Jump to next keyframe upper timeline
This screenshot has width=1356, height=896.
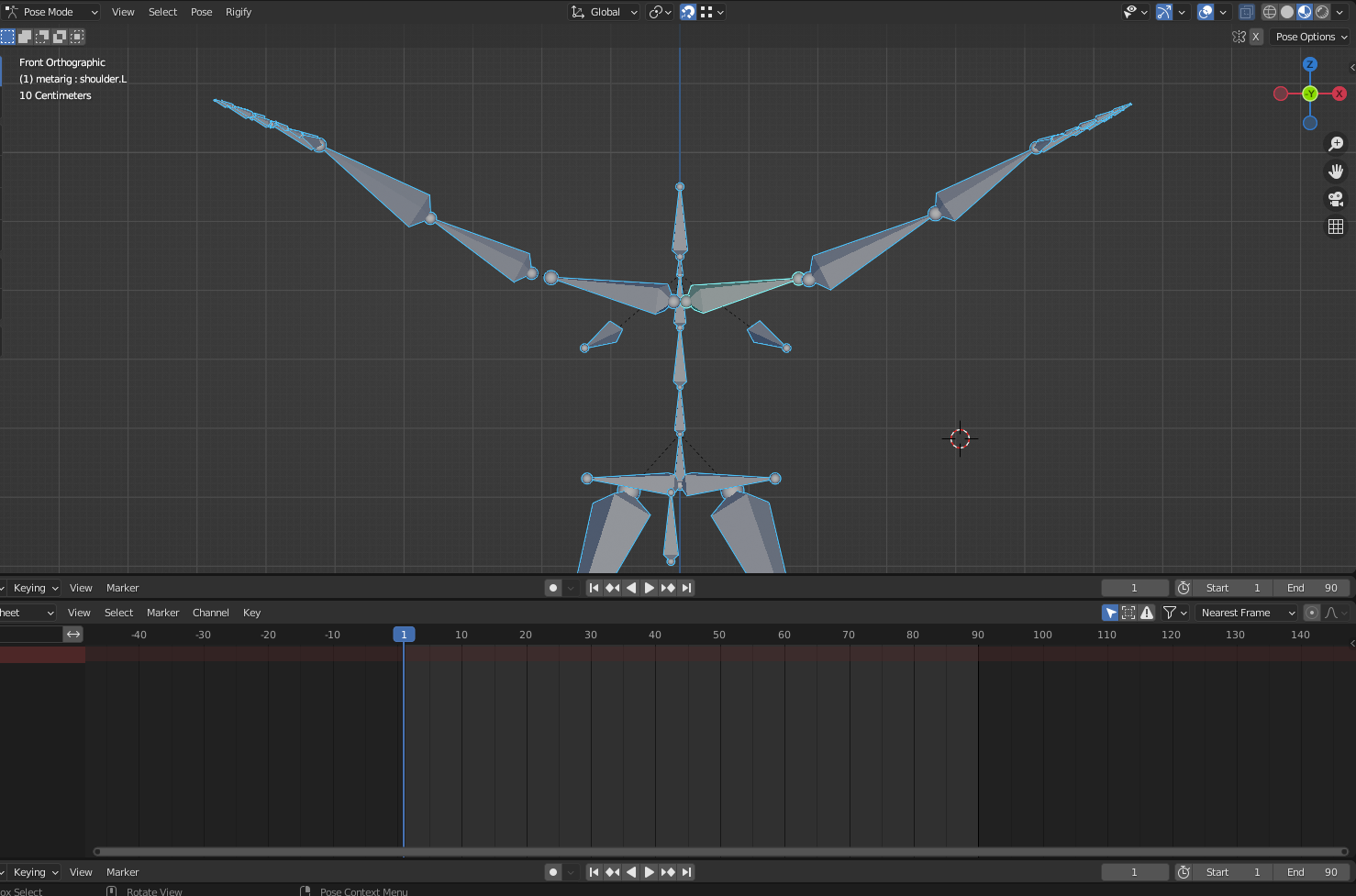[667, 588]
